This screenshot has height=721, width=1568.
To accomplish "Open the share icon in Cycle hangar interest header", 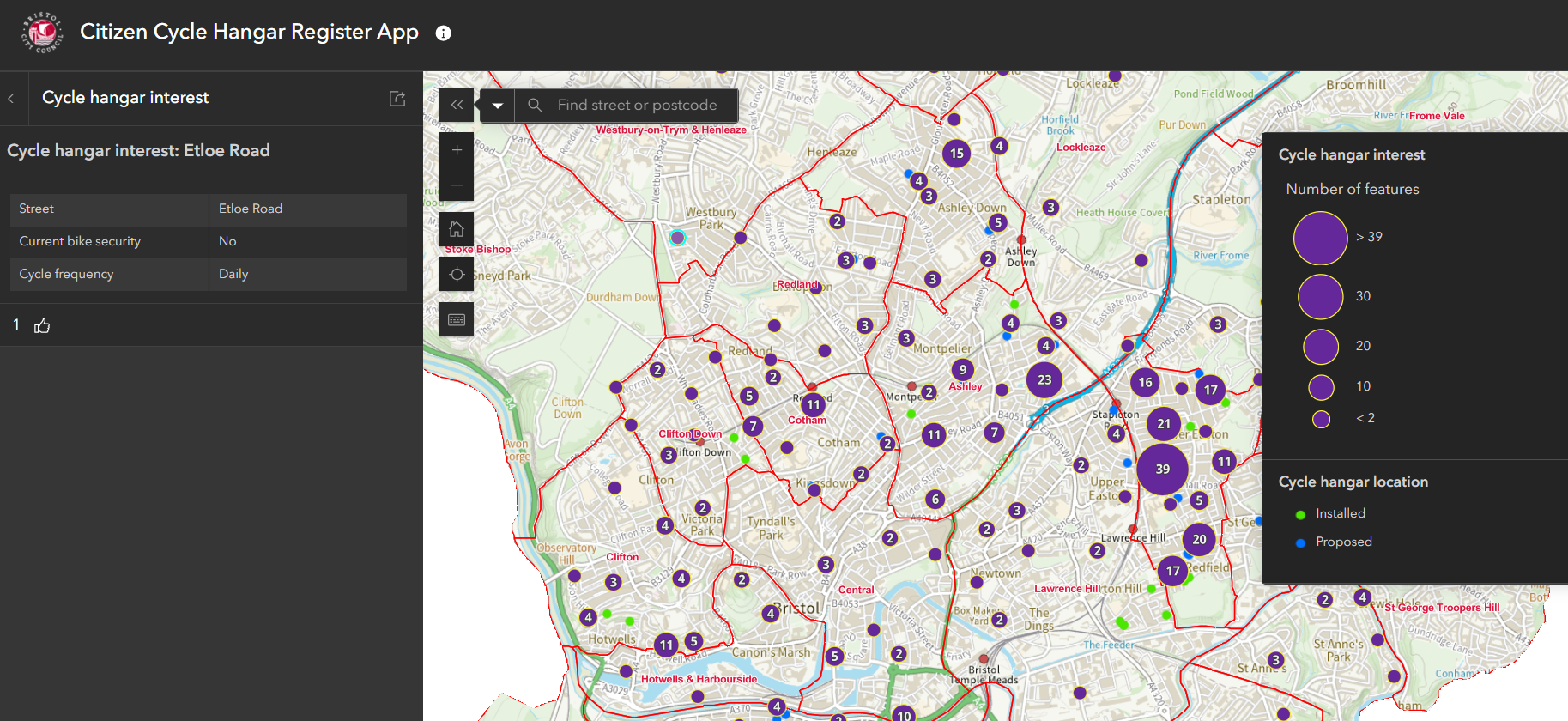I will pos(397,99).
